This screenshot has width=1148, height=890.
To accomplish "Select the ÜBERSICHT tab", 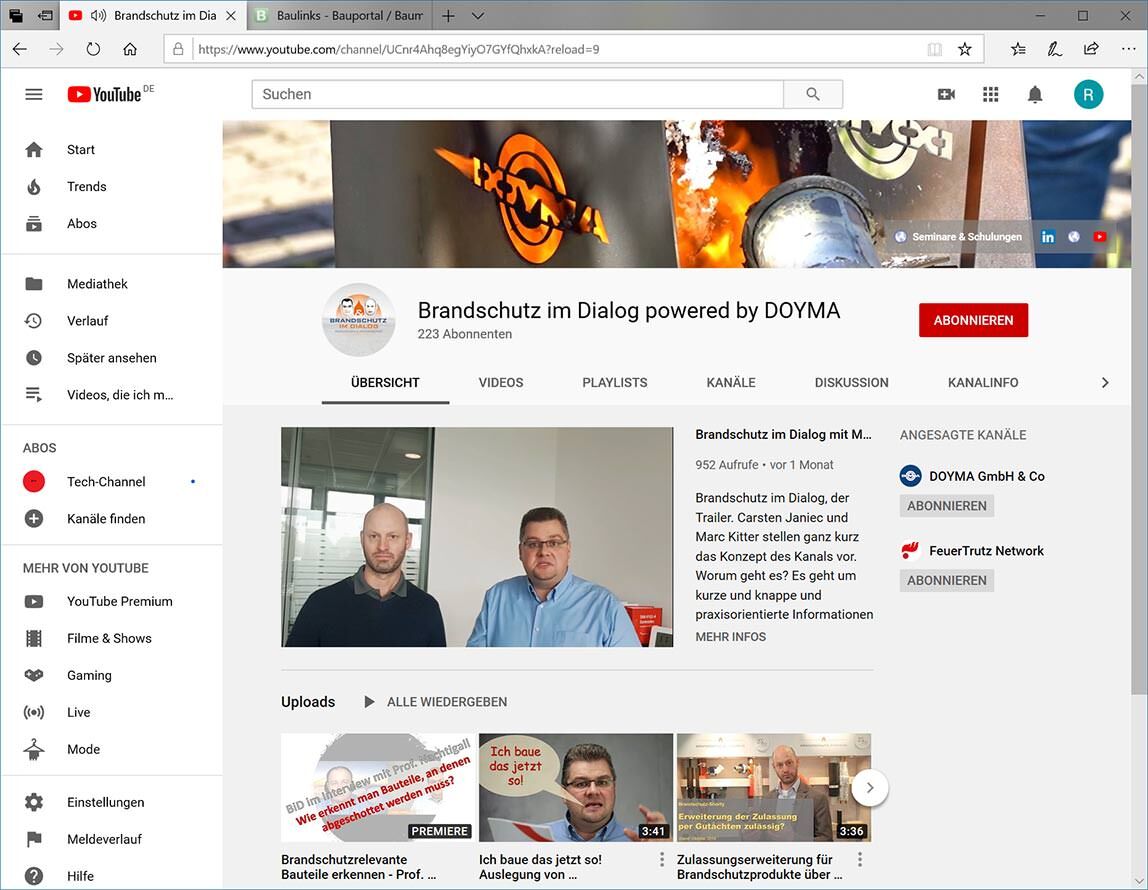I will click(385, 382).
